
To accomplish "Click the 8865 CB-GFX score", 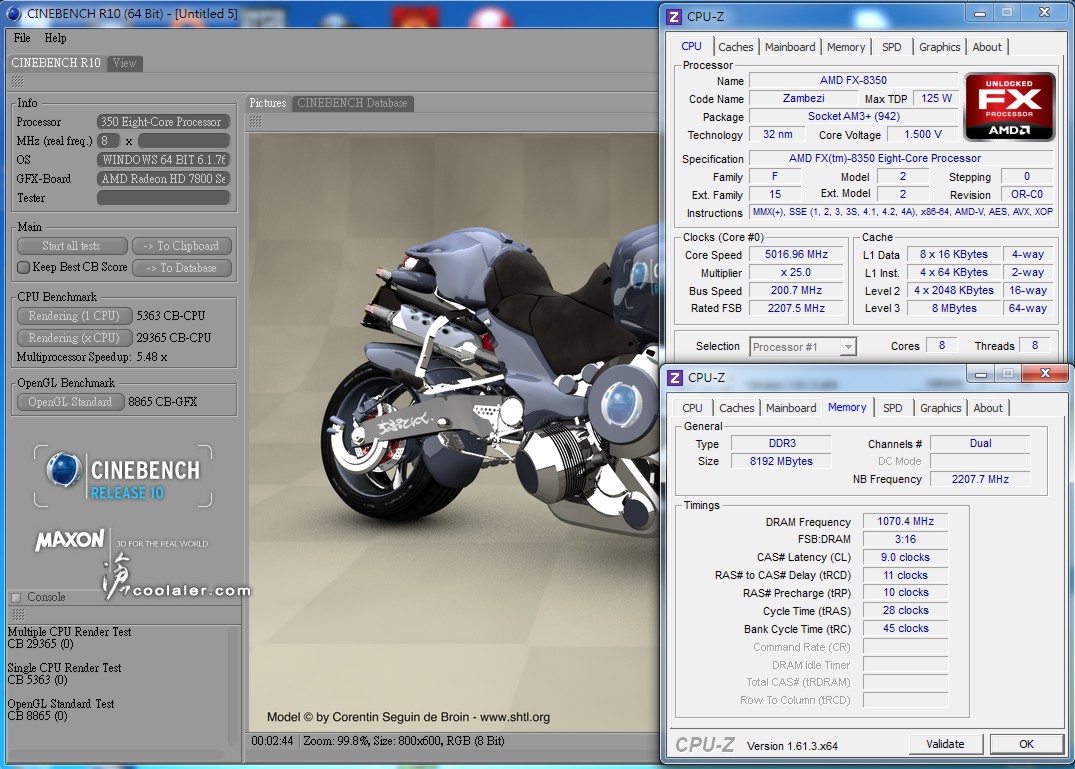I will (162, 402).
